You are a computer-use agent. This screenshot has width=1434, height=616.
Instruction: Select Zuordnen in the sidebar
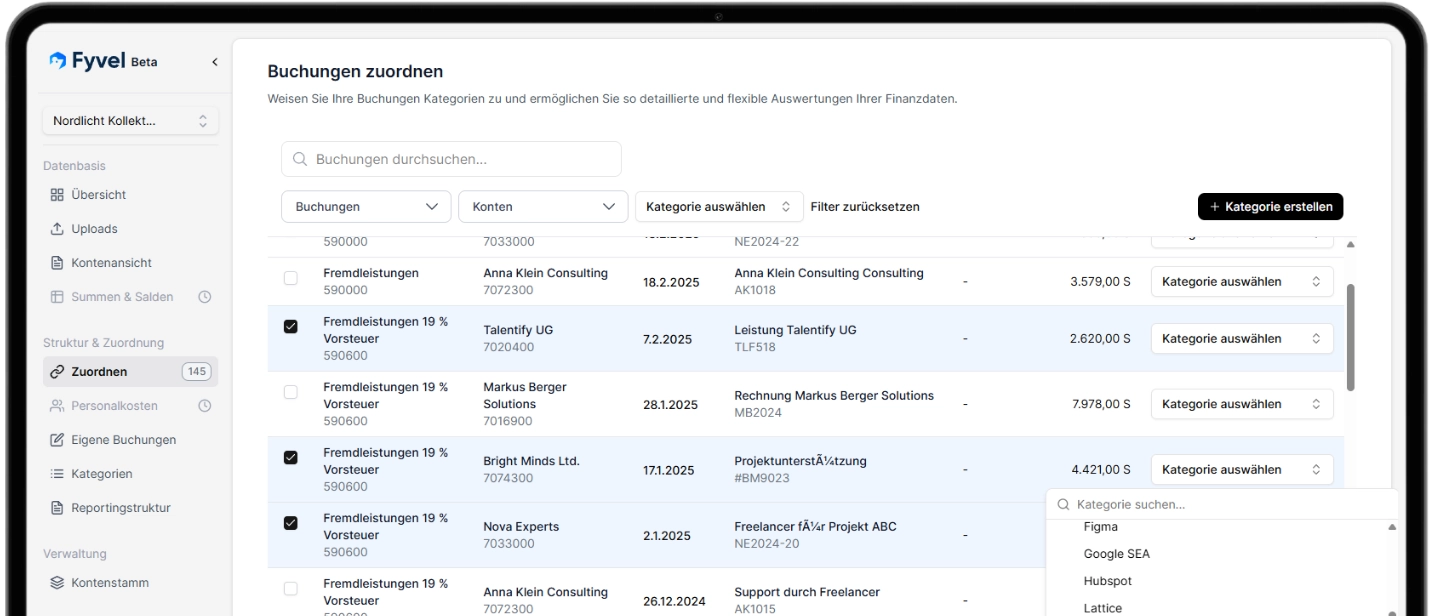click(130, 372)
